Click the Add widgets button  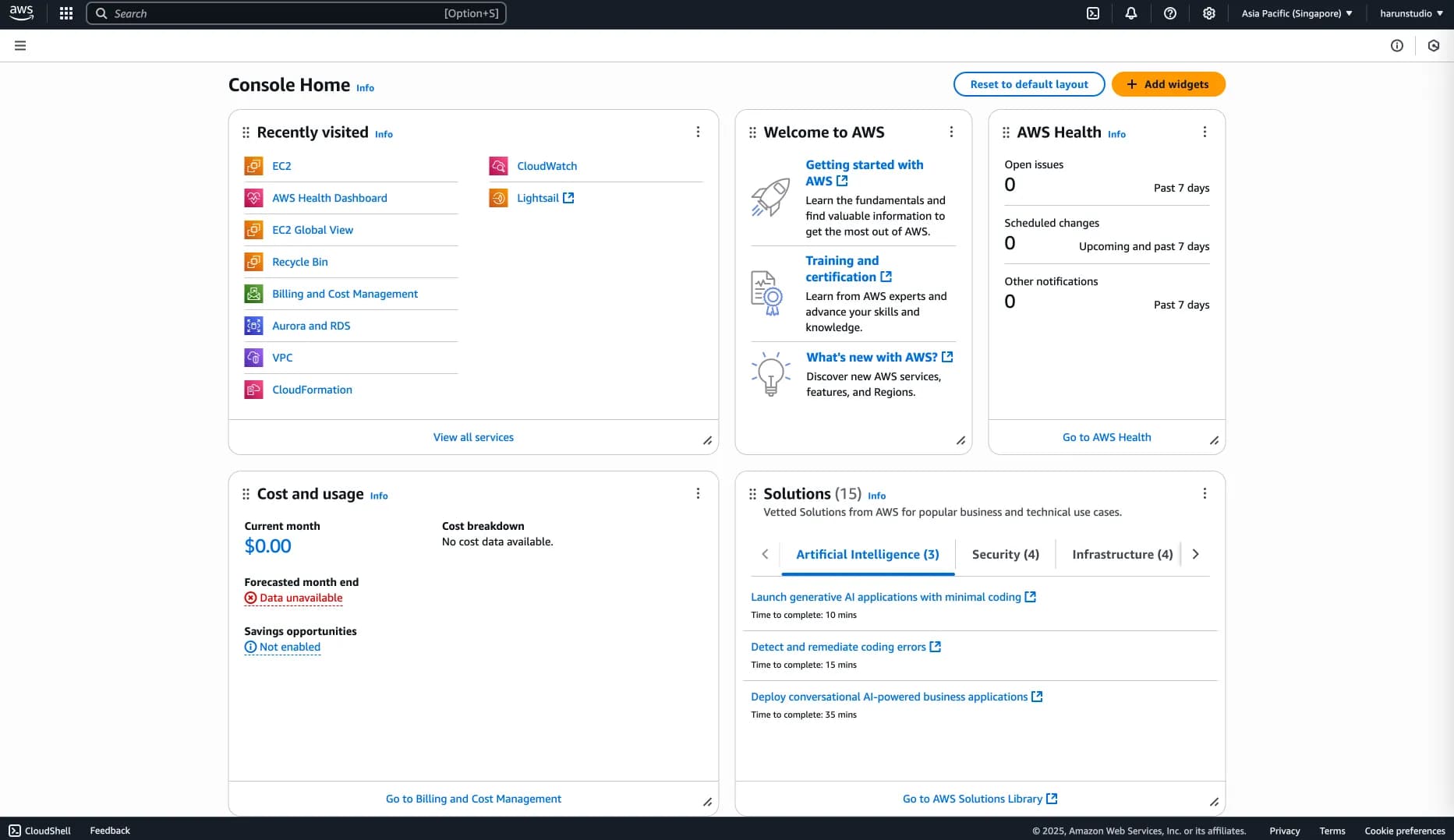[x=1168, y=83]
